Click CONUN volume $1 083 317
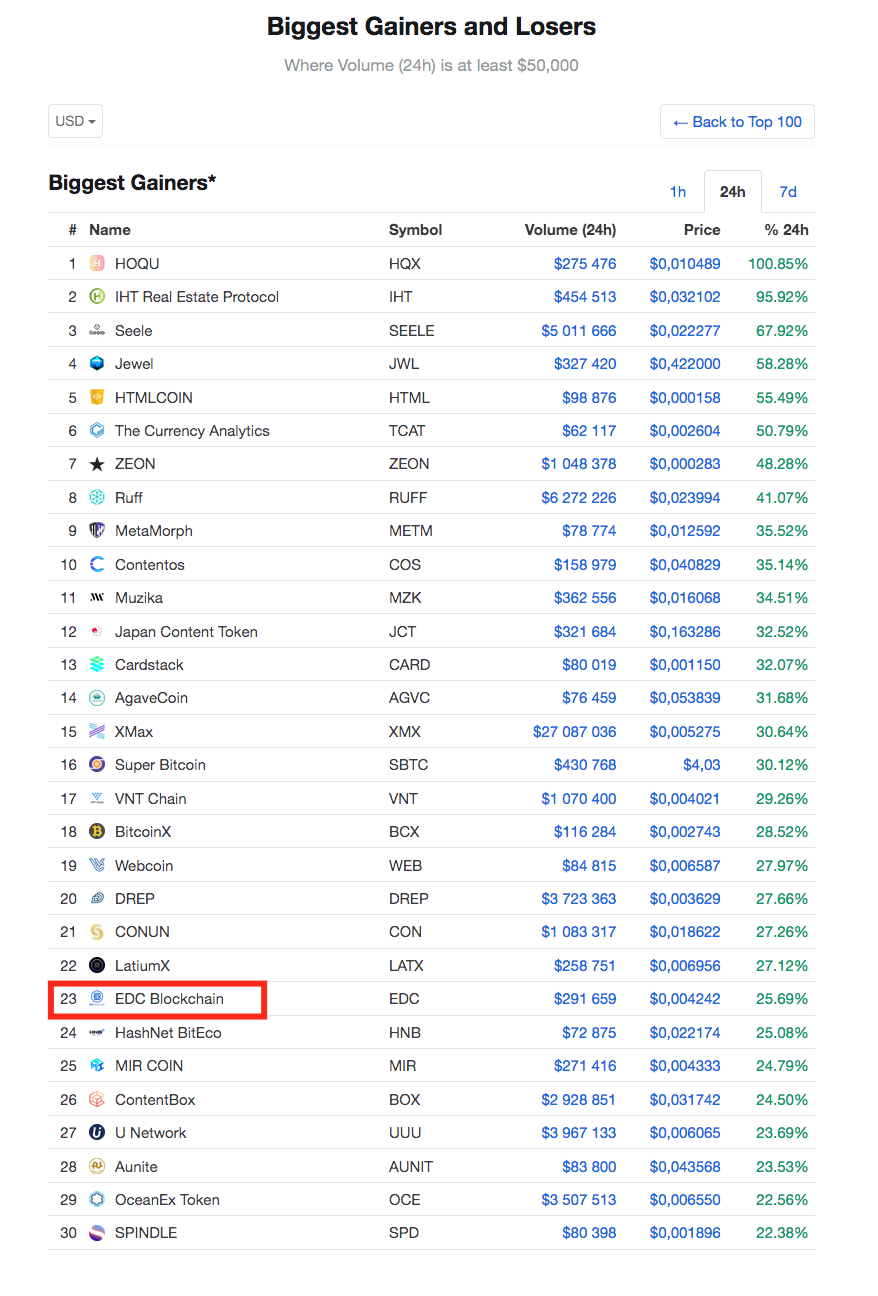The width and height of the screenshot is (878, 1296). 579,932
